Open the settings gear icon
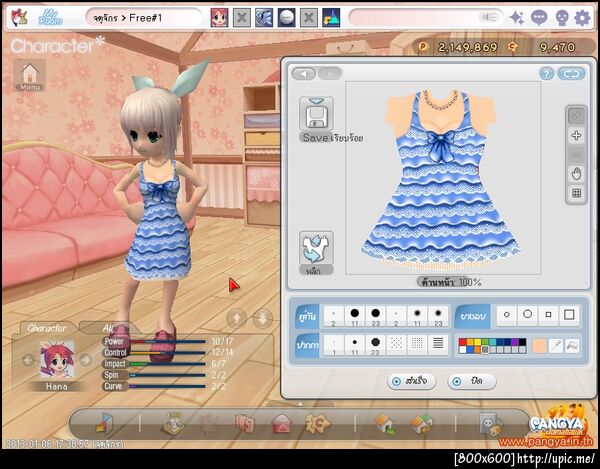Image resolution: width=600 pixels, height=469 pixels. [582, 18]
